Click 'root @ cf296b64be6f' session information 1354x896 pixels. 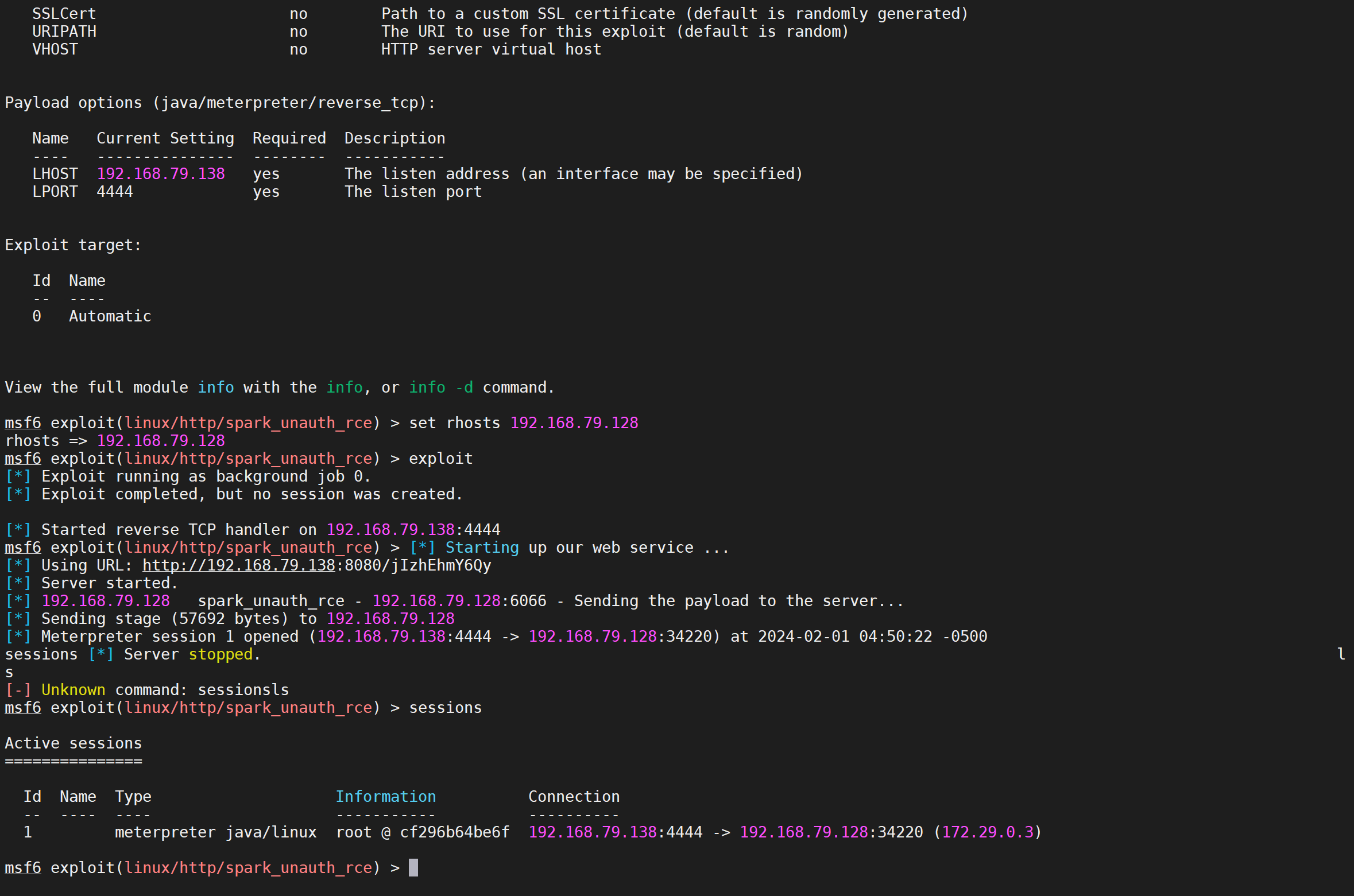[423, 832]
